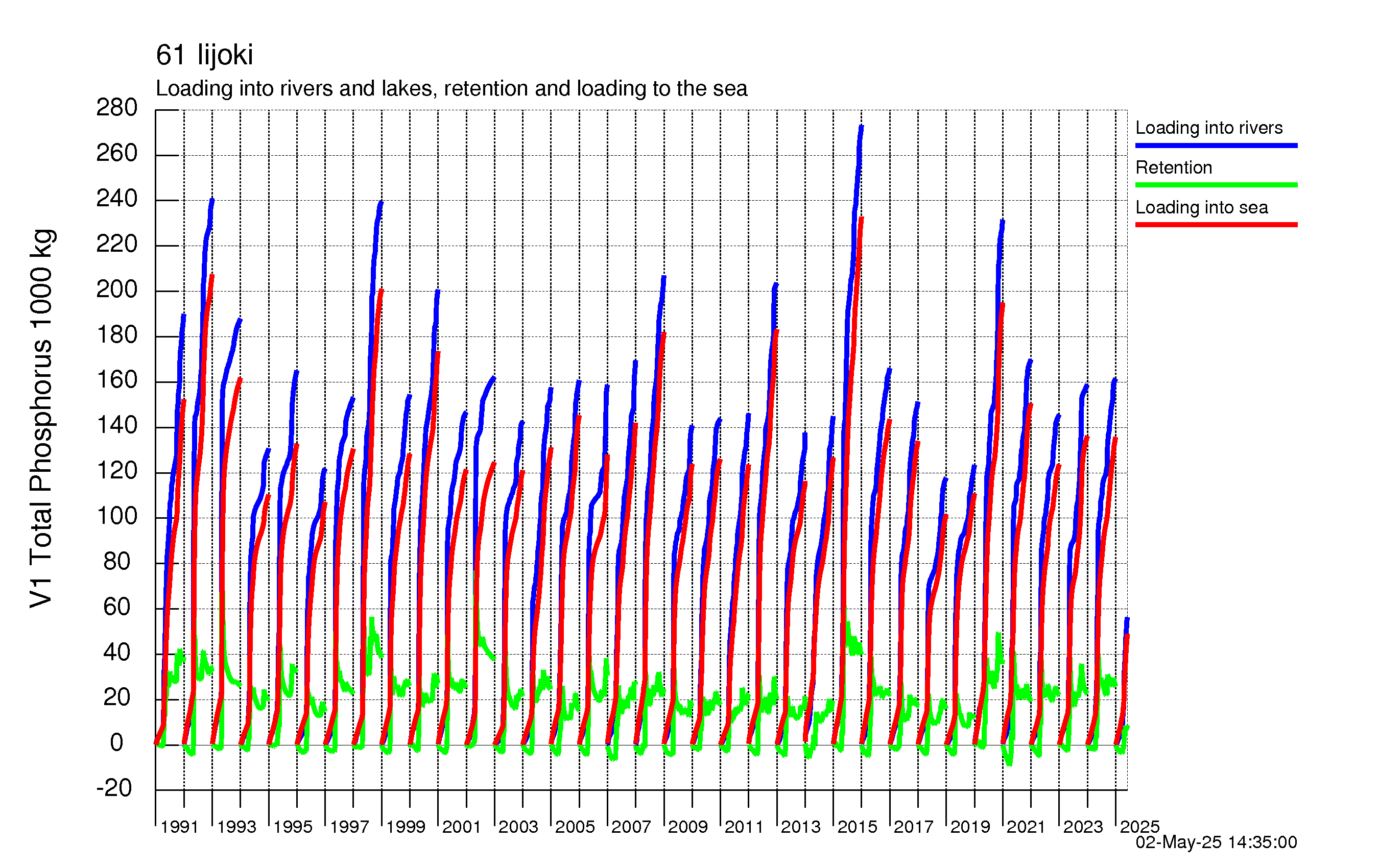Click the y-axis value 240

tap(117, 199)
